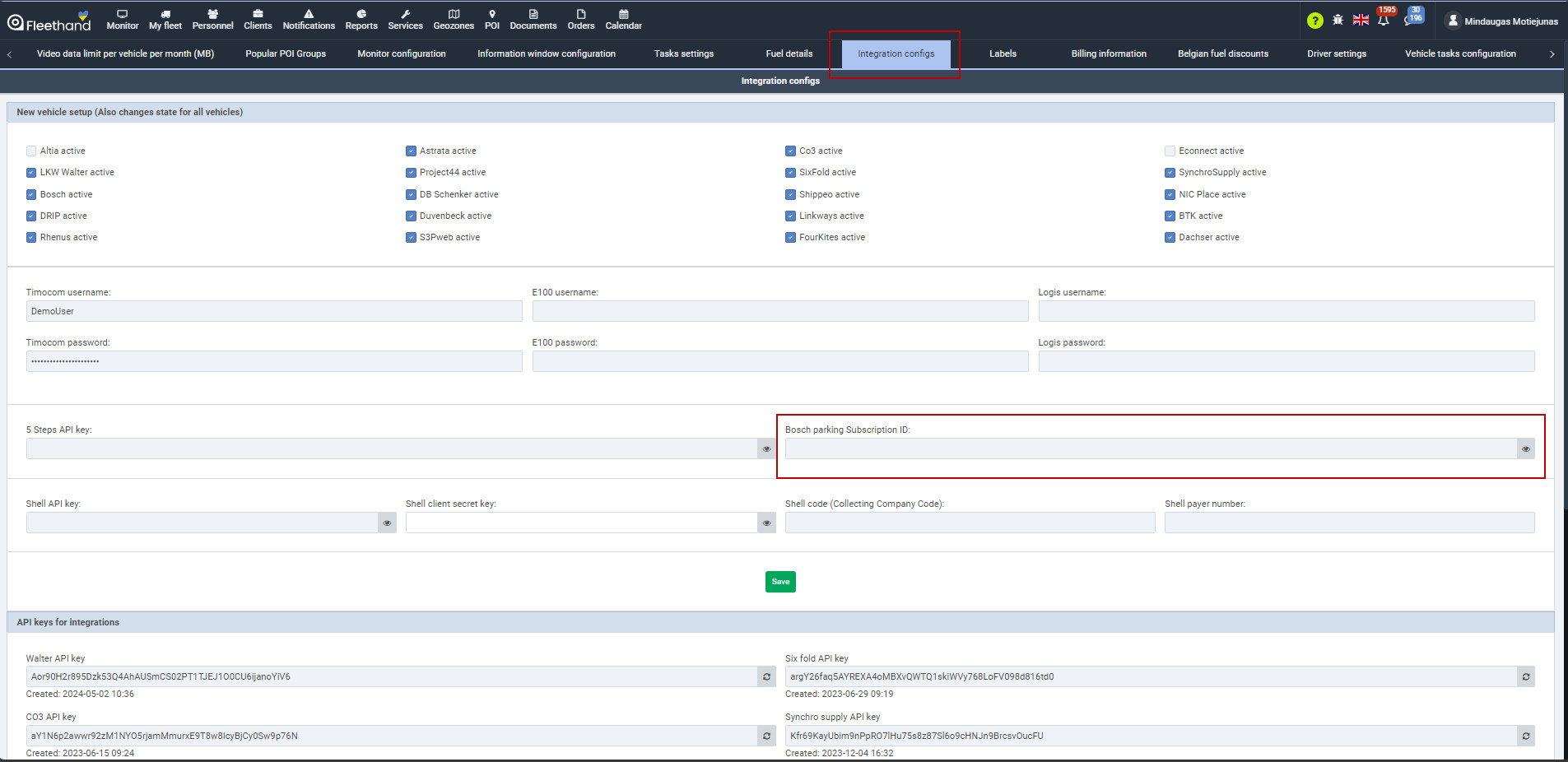
Task: Open Mindaugas Motiejunas user menu
Action: [1502, 21]
